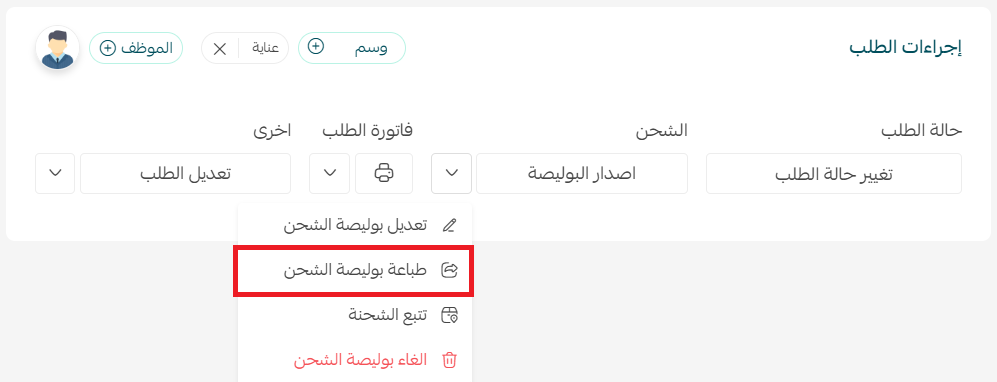Click tracking icon beside تتبع الشحنة

pyautogui.click(x=450, y=315)
